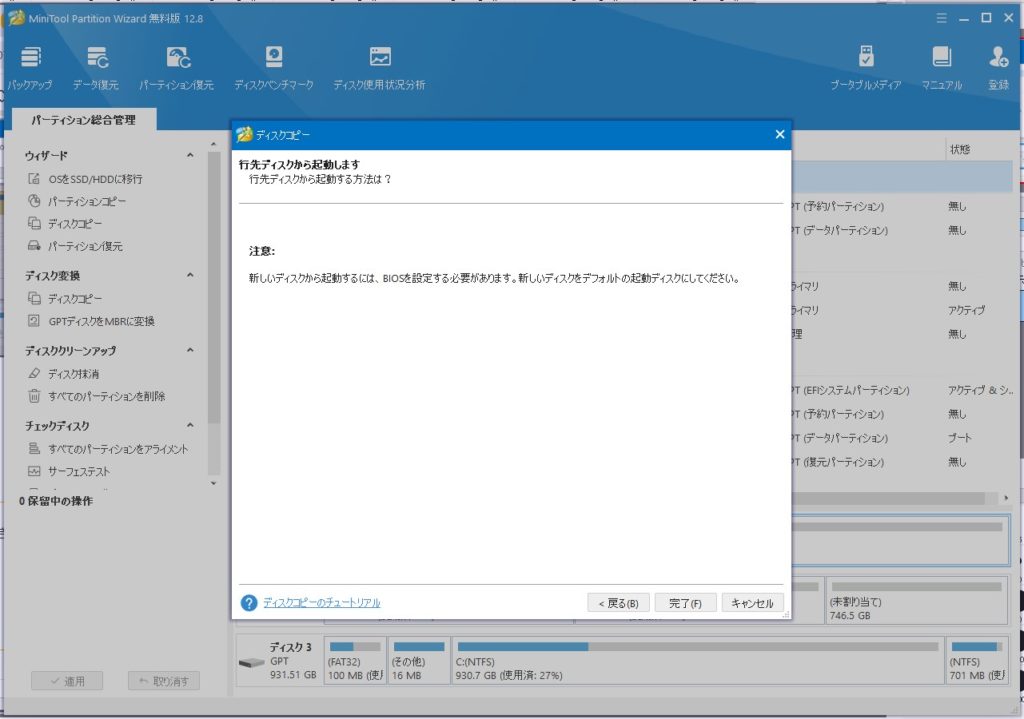Launch パーティション復元 from top toolbar
The width and height of the screenshot is (1024, 719).
click(x=177, y=58)
